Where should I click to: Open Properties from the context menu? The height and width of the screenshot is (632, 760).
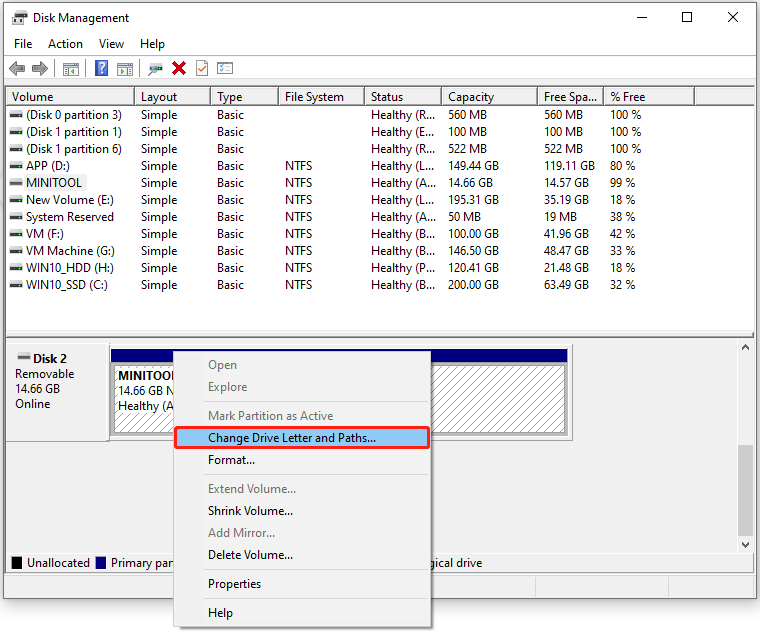(x=234, y=584)
